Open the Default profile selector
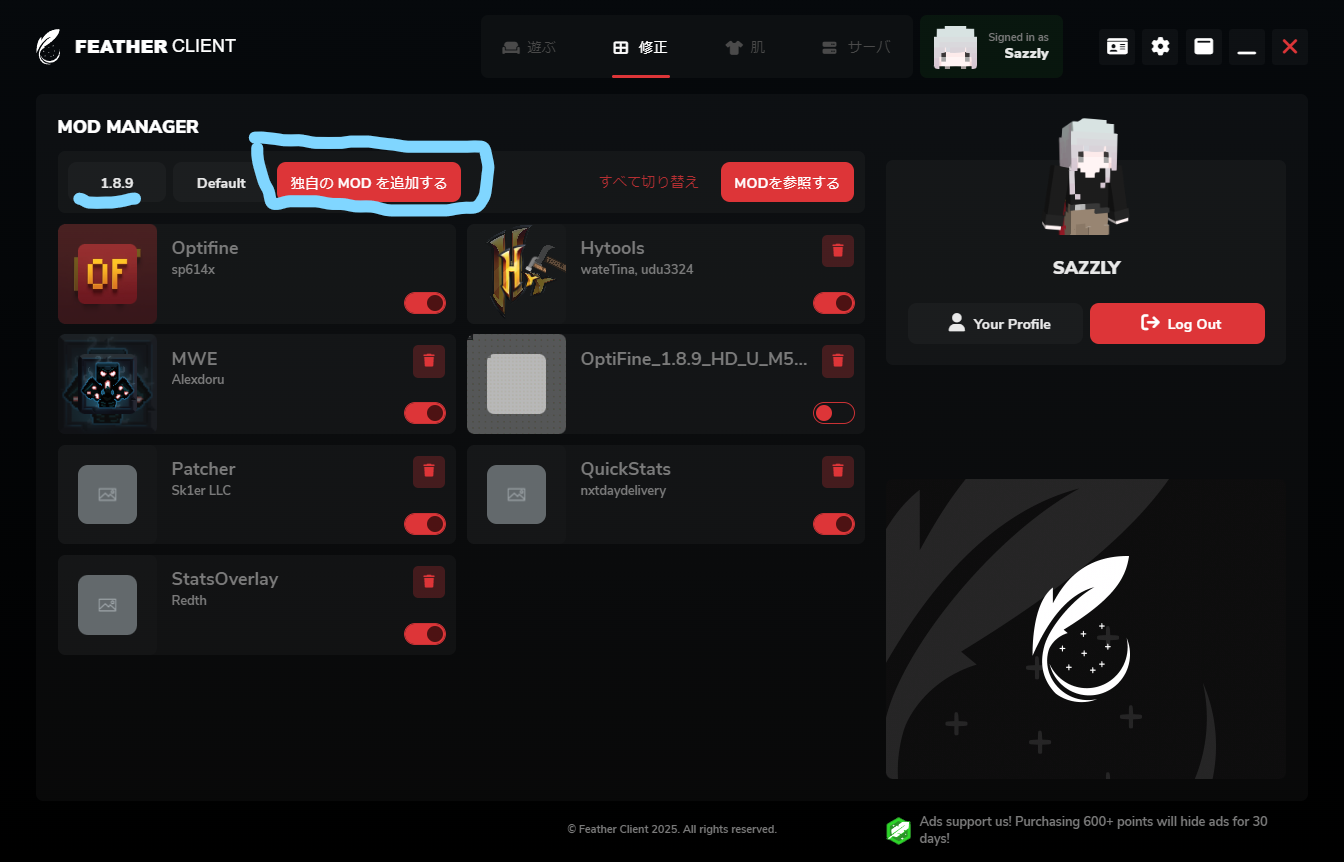The image size is (1344, 862). [221, 183]
